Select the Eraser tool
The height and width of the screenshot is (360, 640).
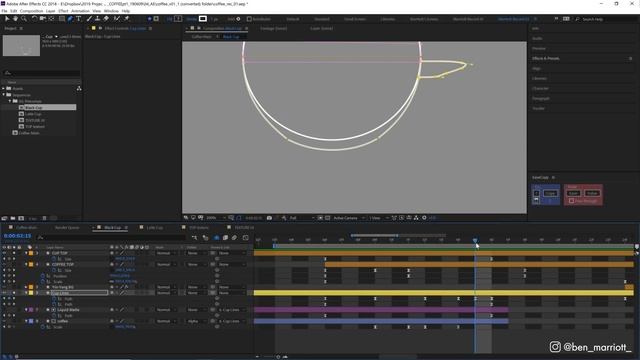(106, 19)
